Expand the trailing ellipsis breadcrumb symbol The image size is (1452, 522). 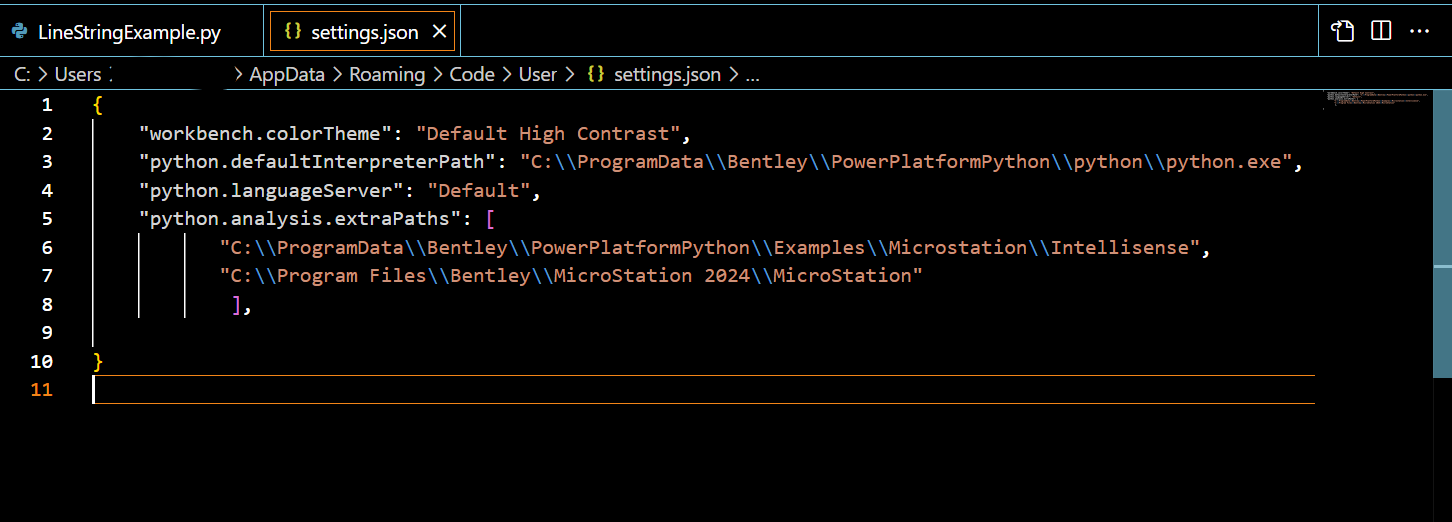(753, 74)
